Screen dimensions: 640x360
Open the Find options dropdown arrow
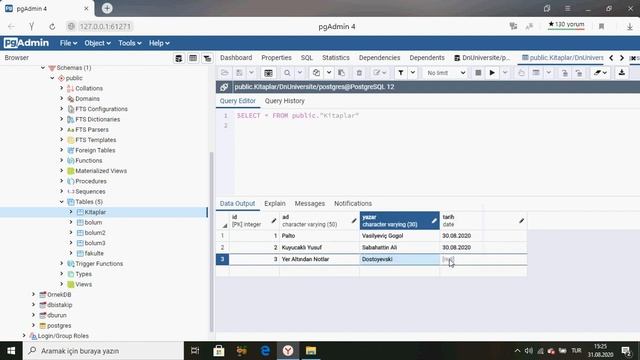point(300,73)
